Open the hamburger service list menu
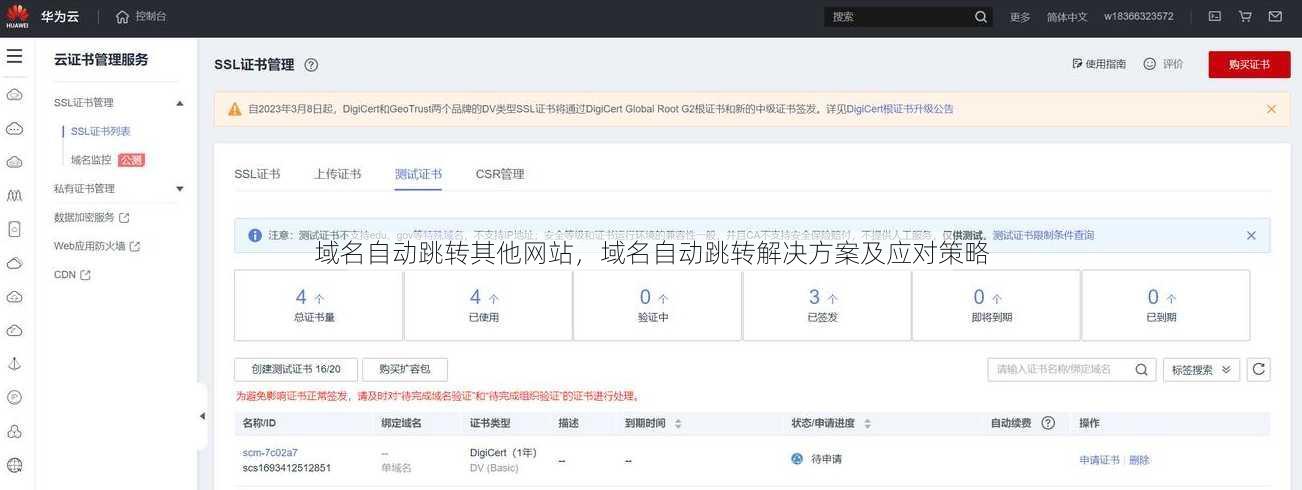Image resolution: width=1302 pixels, height=490 pixels. coord(14,57)
